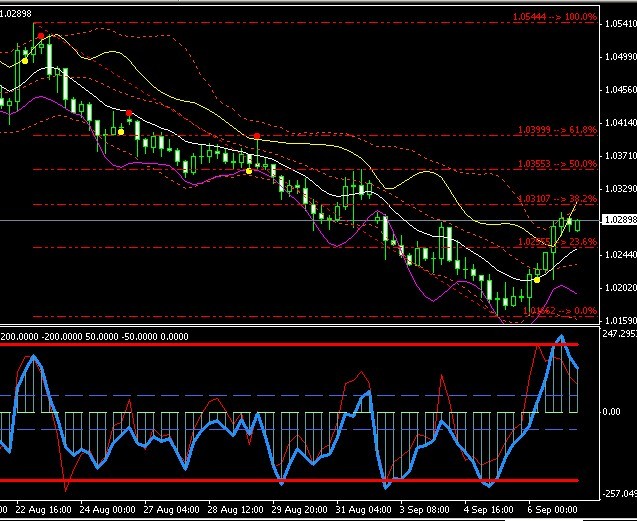637x521 pixels.
Task: Click the indicator levels text 200.0000 -200.0000
Action: [x=41, y=336]
